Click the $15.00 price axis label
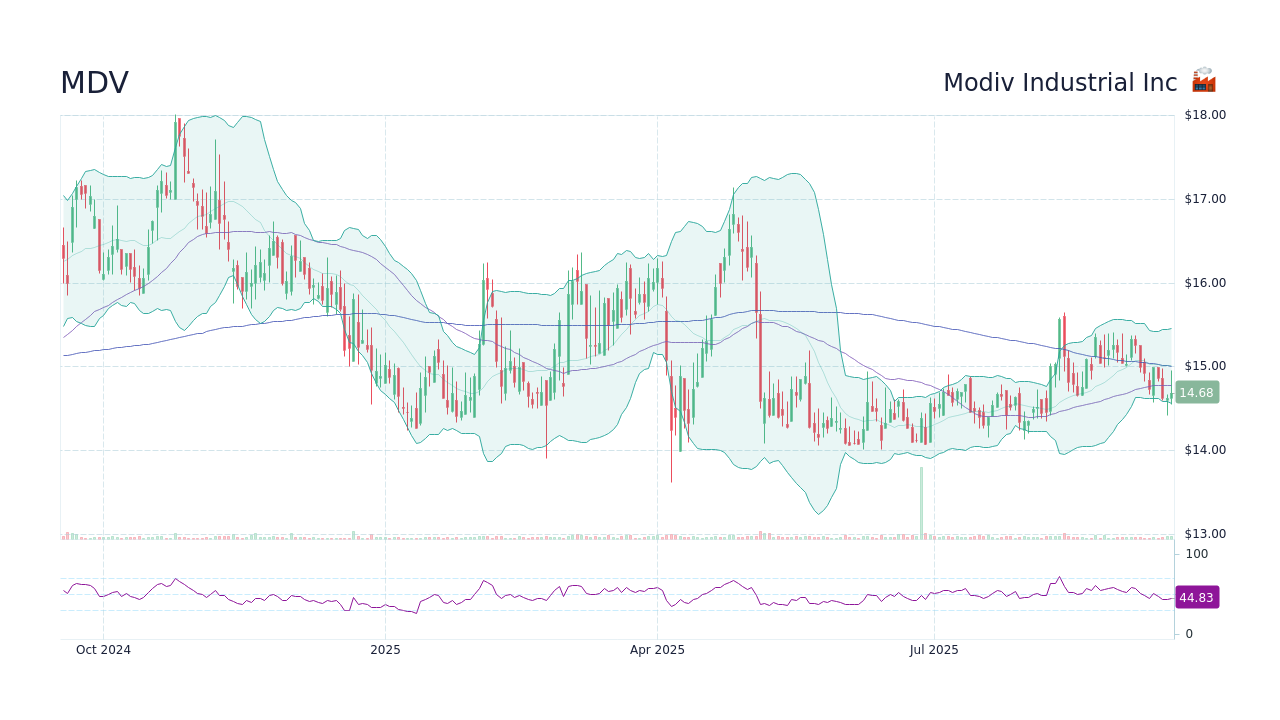Screen dimensions: 1280x720 point(1205,366)
